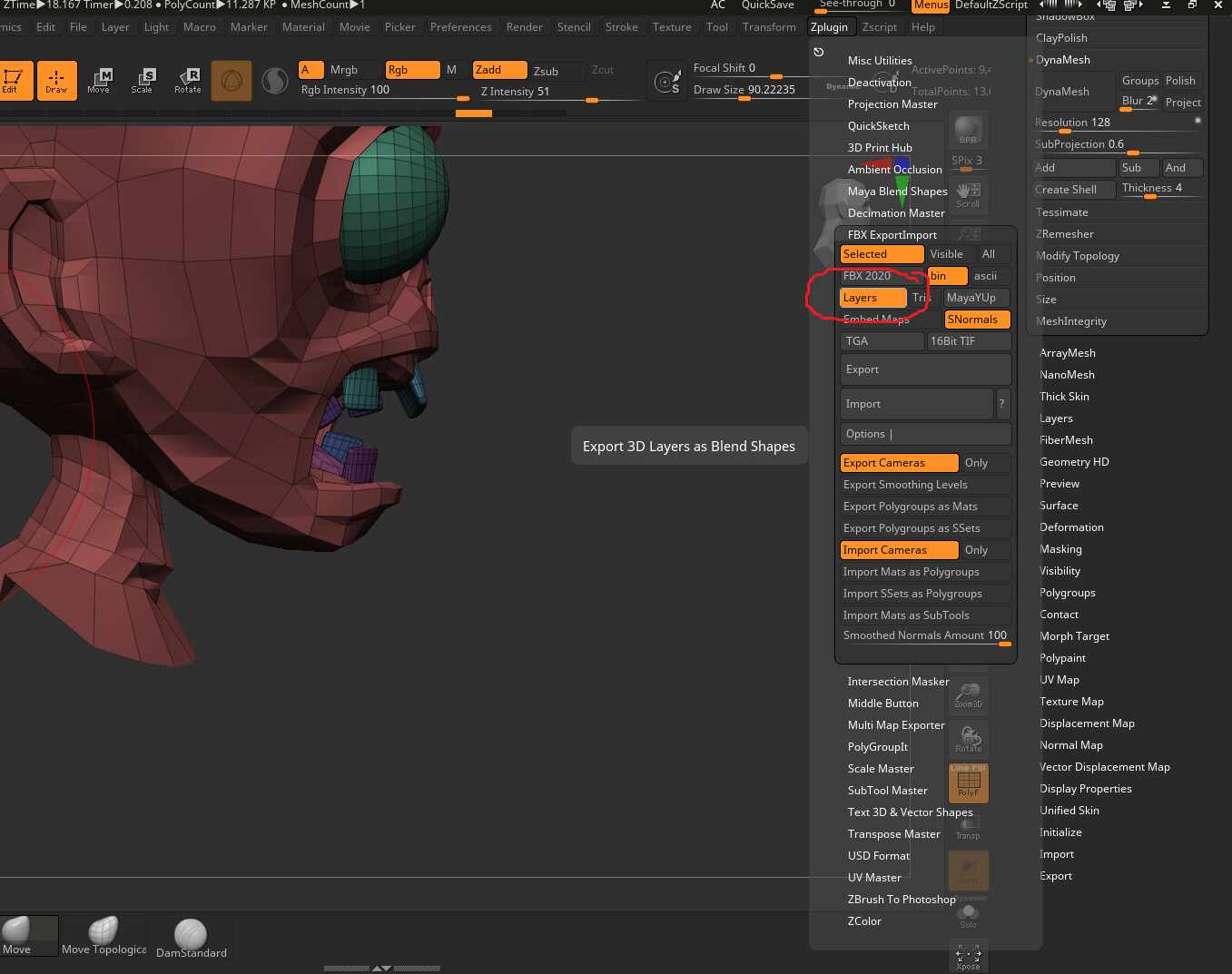
Task: Click the Edit mode icon
Action: 13,80
